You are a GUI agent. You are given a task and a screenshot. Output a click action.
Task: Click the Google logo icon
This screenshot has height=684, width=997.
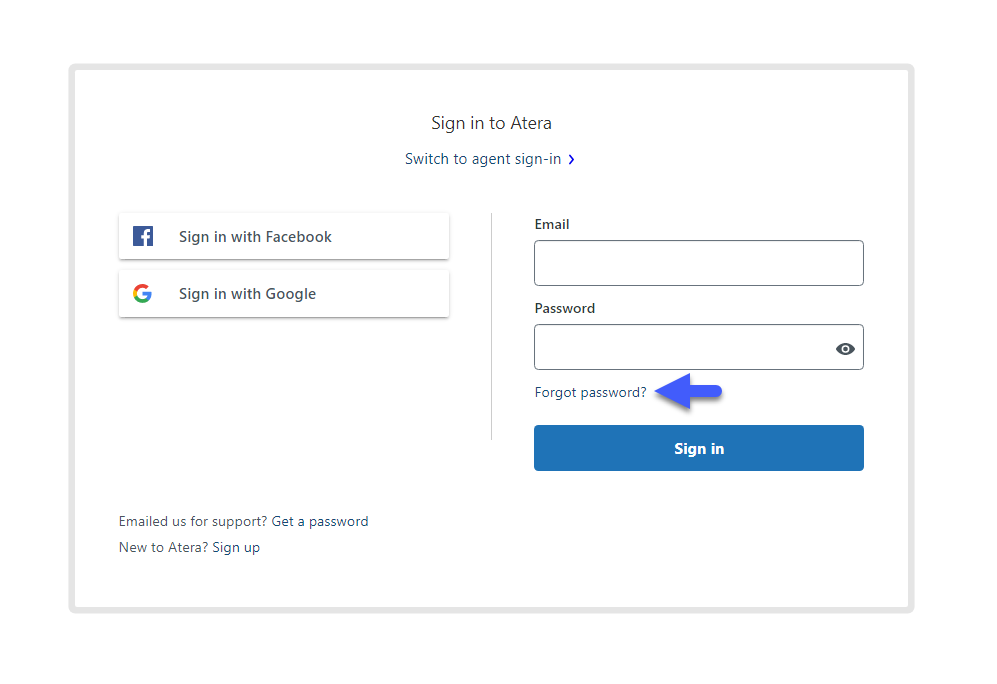[142, 293]
